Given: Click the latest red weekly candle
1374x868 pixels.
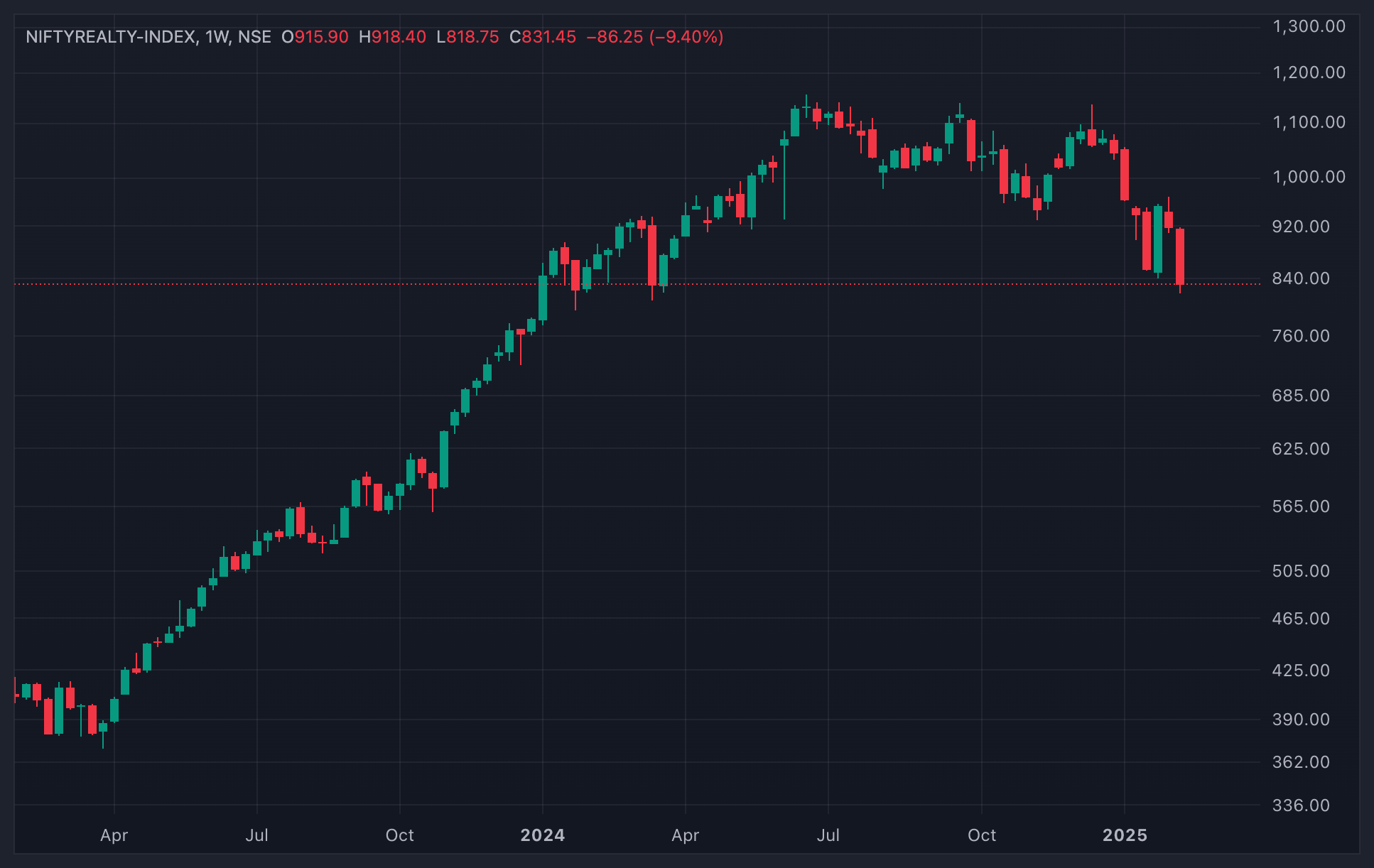Looking at the screenshot, I should [1180, 256].
